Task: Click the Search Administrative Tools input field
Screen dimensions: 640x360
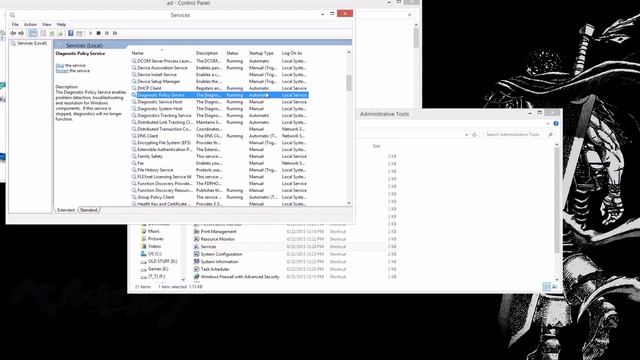Action: [518, 134]
